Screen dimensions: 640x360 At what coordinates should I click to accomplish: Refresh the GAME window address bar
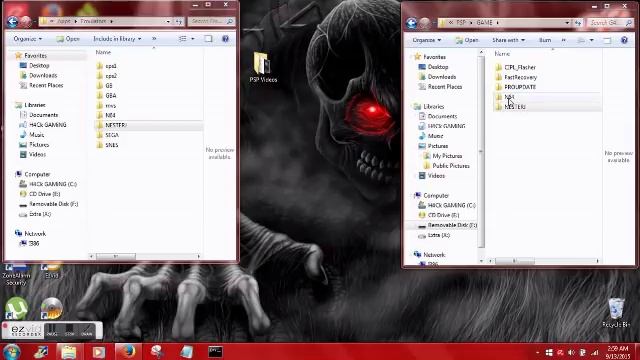pyautogui.click(x=578, y=23)
